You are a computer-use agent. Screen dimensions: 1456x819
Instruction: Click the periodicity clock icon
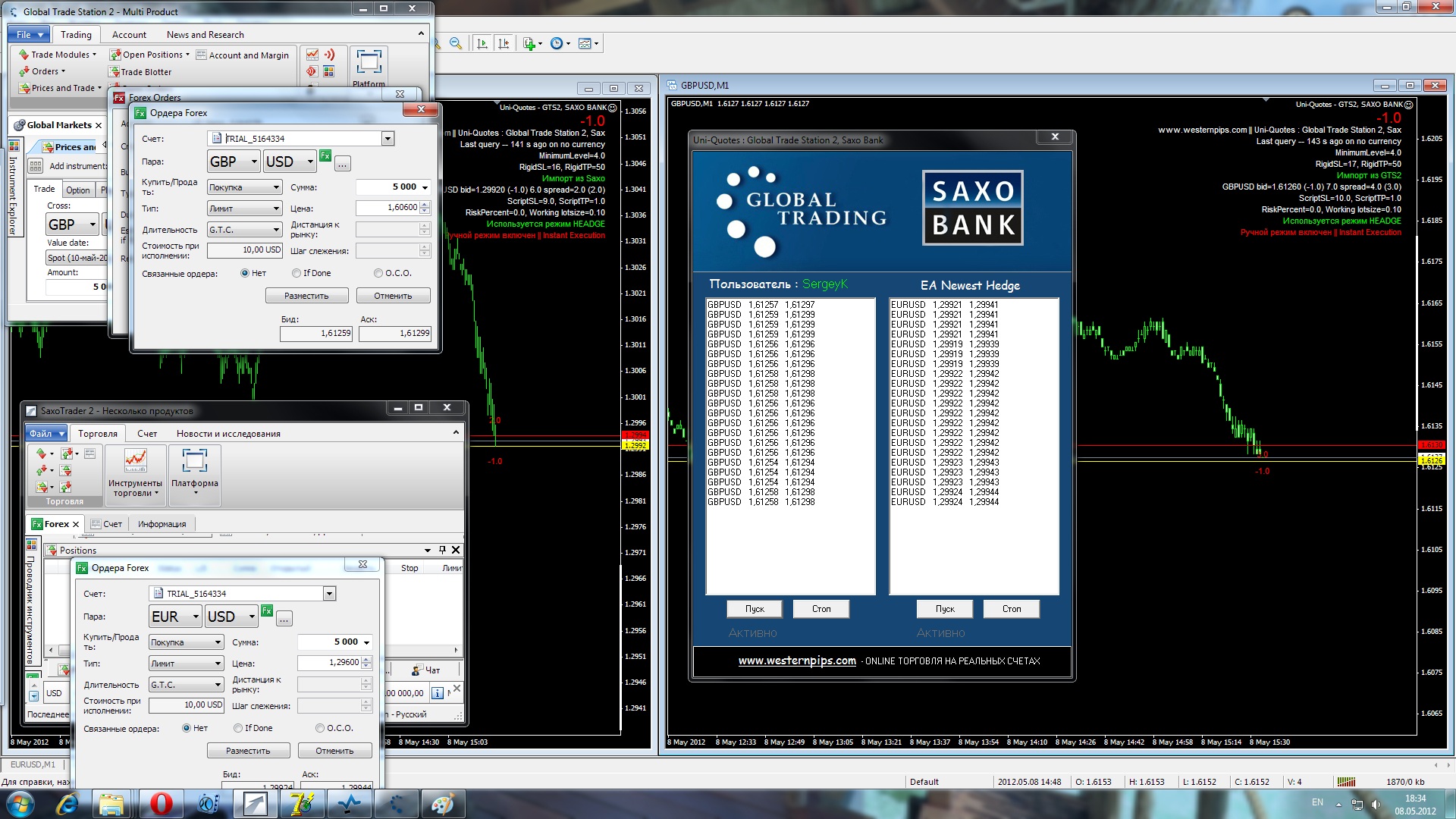[x=557, y=44]
